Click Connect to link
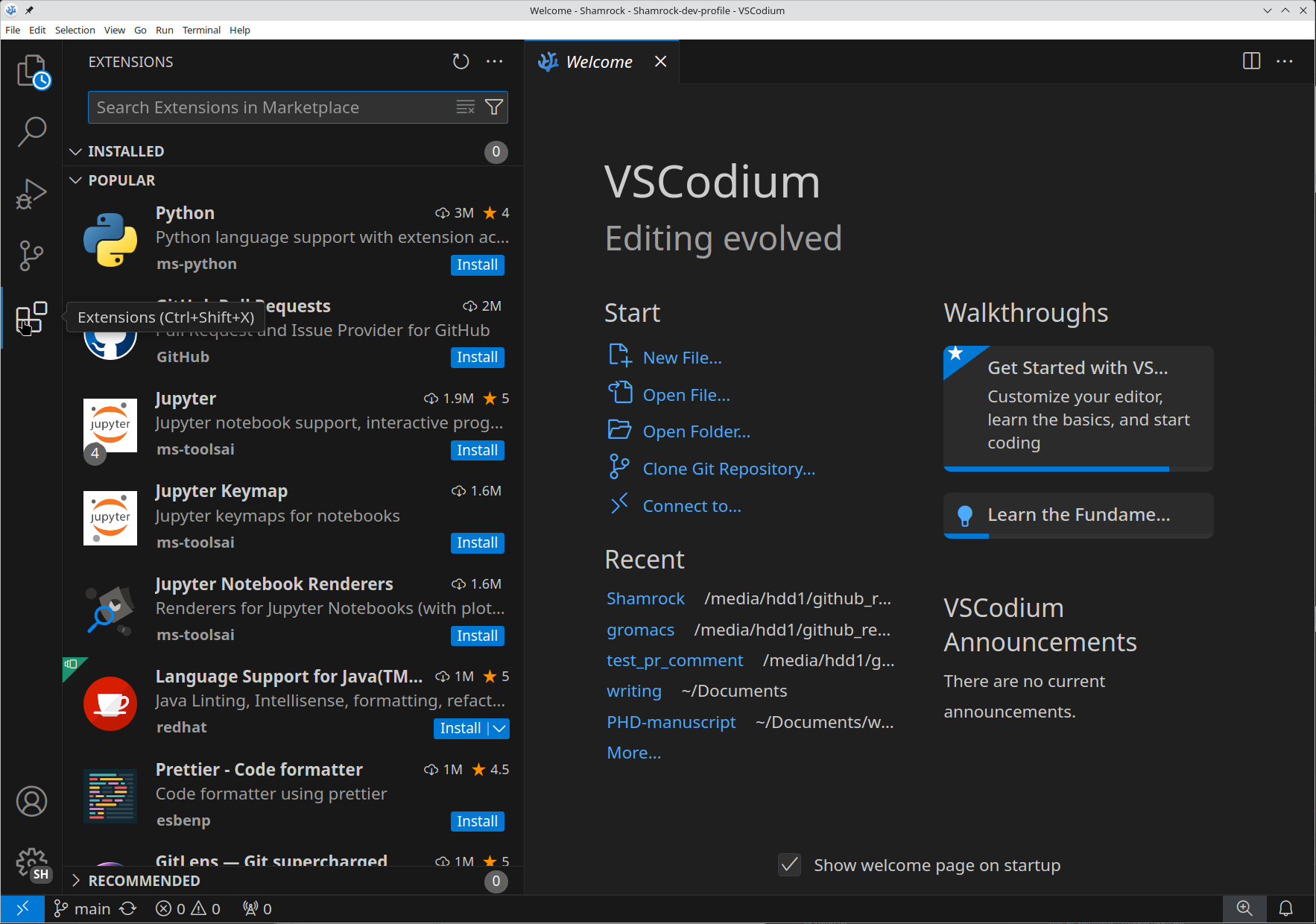The width and height of the screenshot is (1316, 924). pos(692,506)
